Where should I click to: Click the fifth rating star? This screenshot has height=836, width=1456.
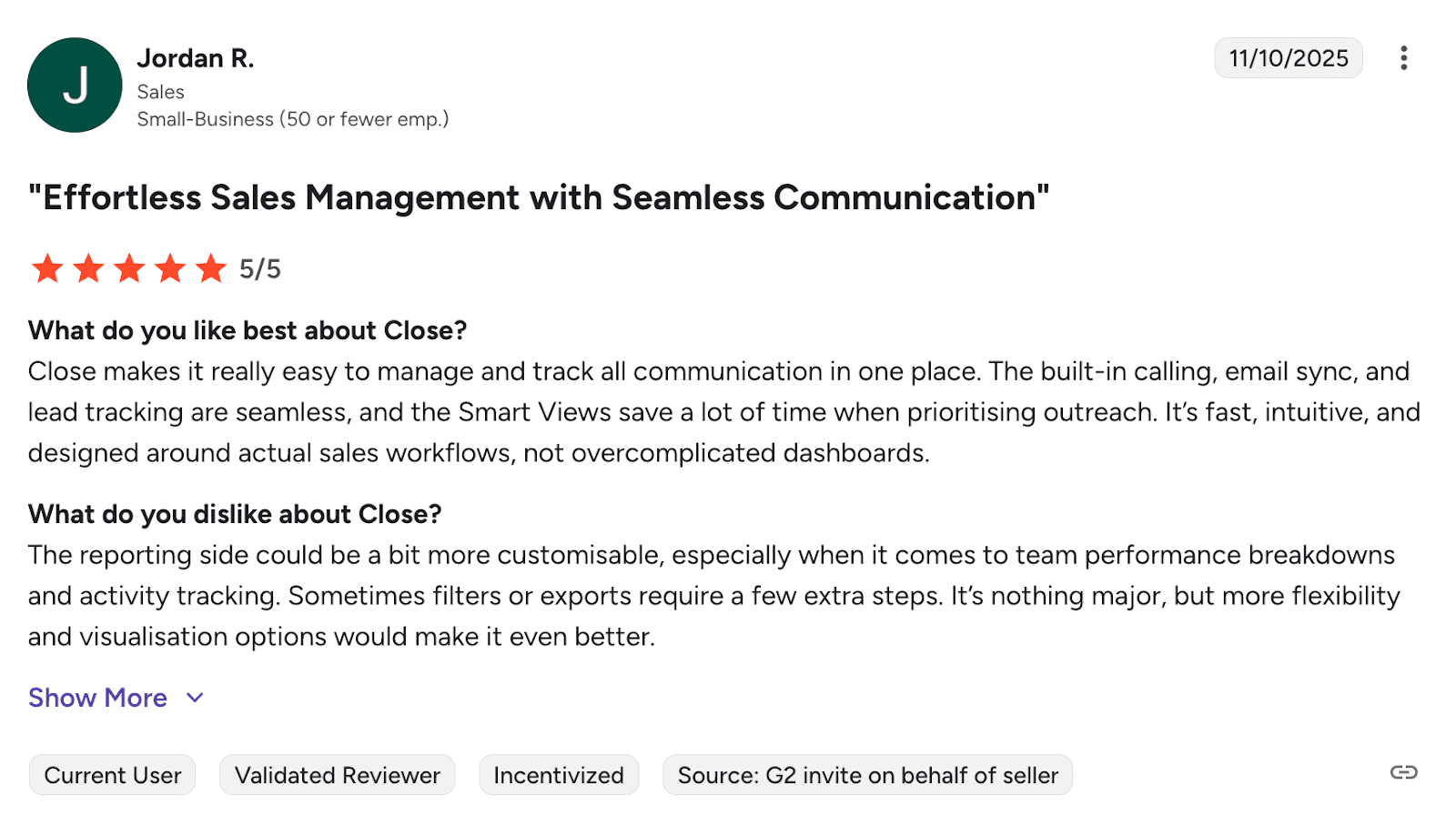point(211,268)
